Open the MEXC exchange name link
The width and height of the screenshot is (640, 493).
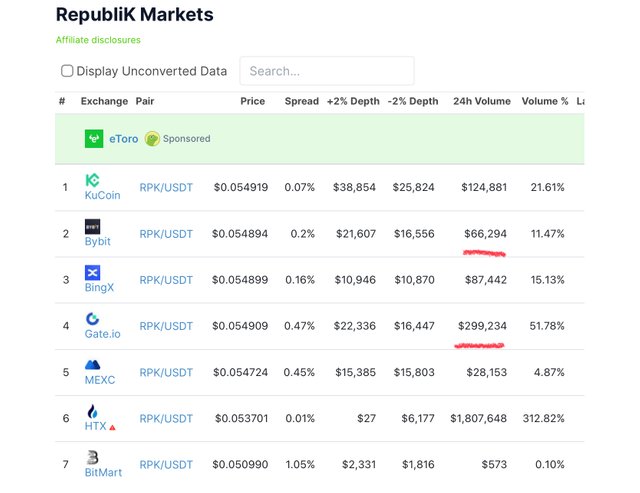[100, 380]
